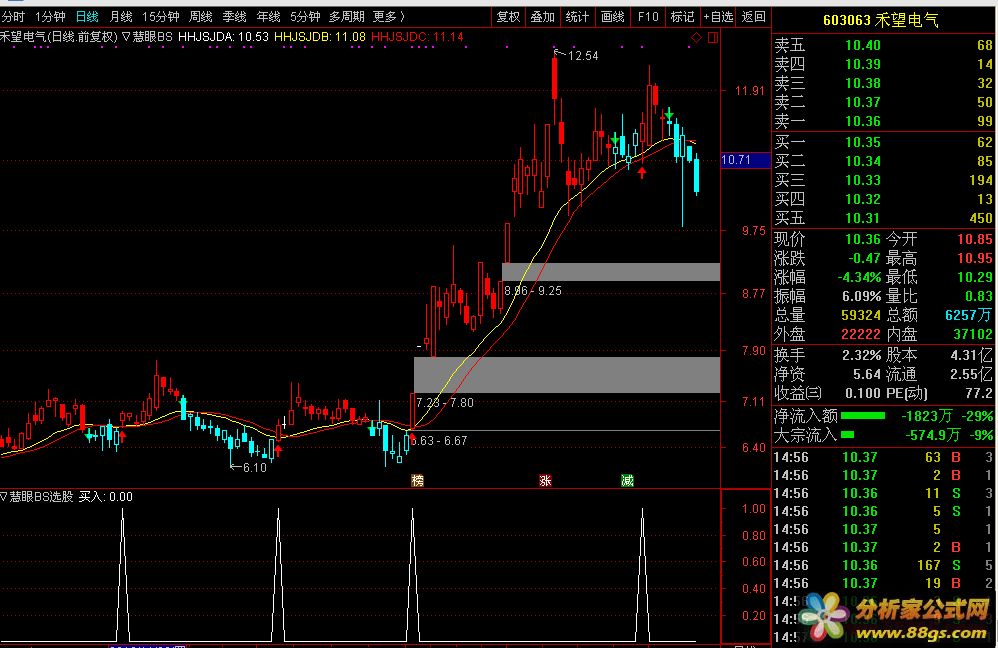Click the 标记 mark button

pos(682,17)
